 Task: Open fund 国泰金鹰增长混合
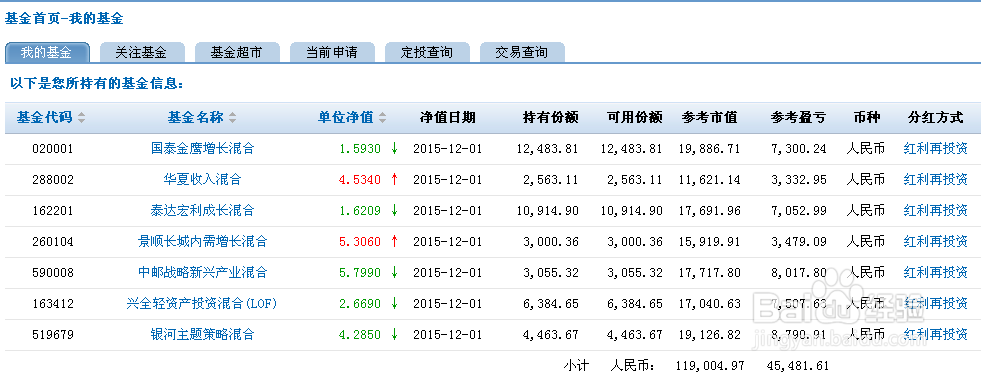pos(203,149)
